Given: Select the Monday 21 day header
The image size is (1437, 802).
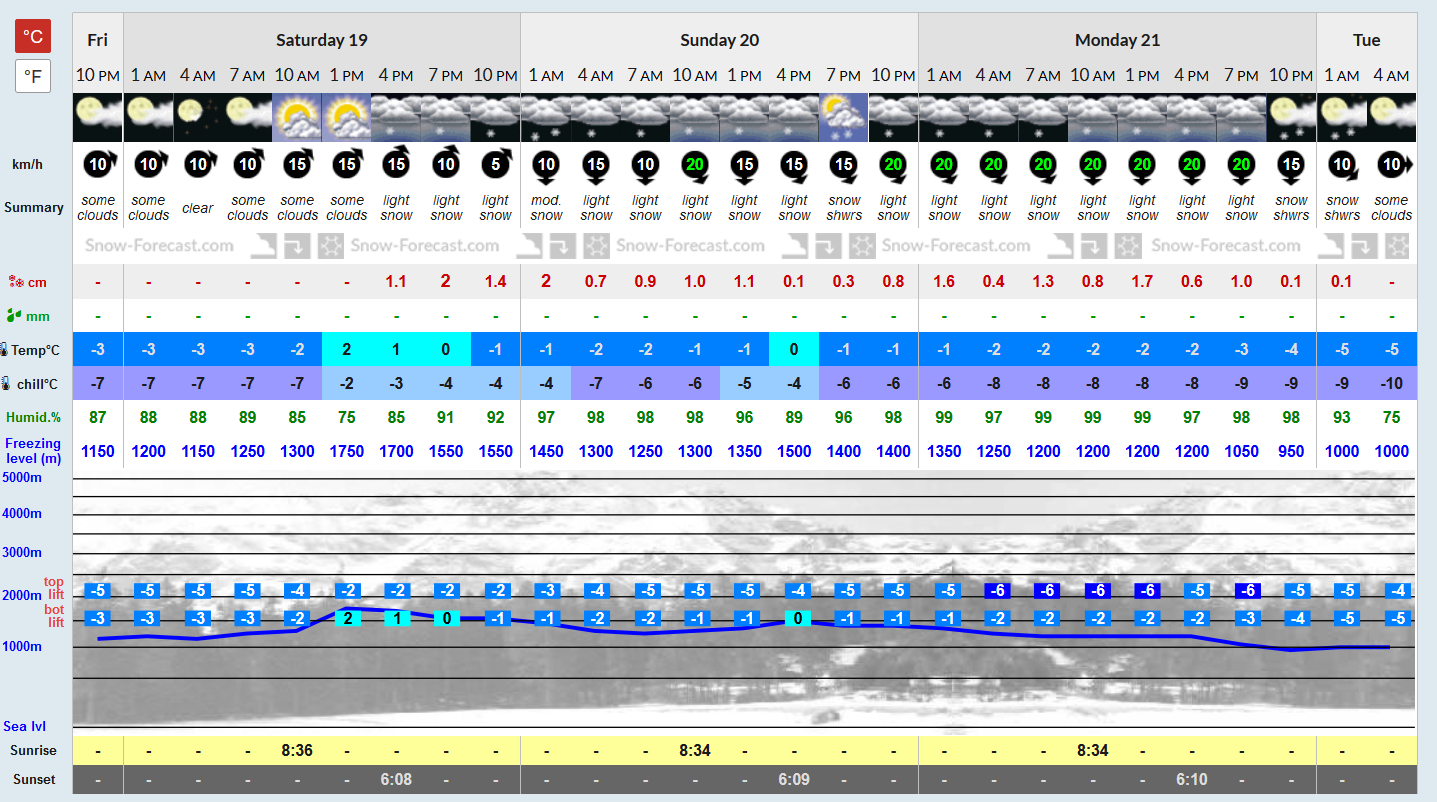Looking at the screenshot, I should coord(1117,40).
